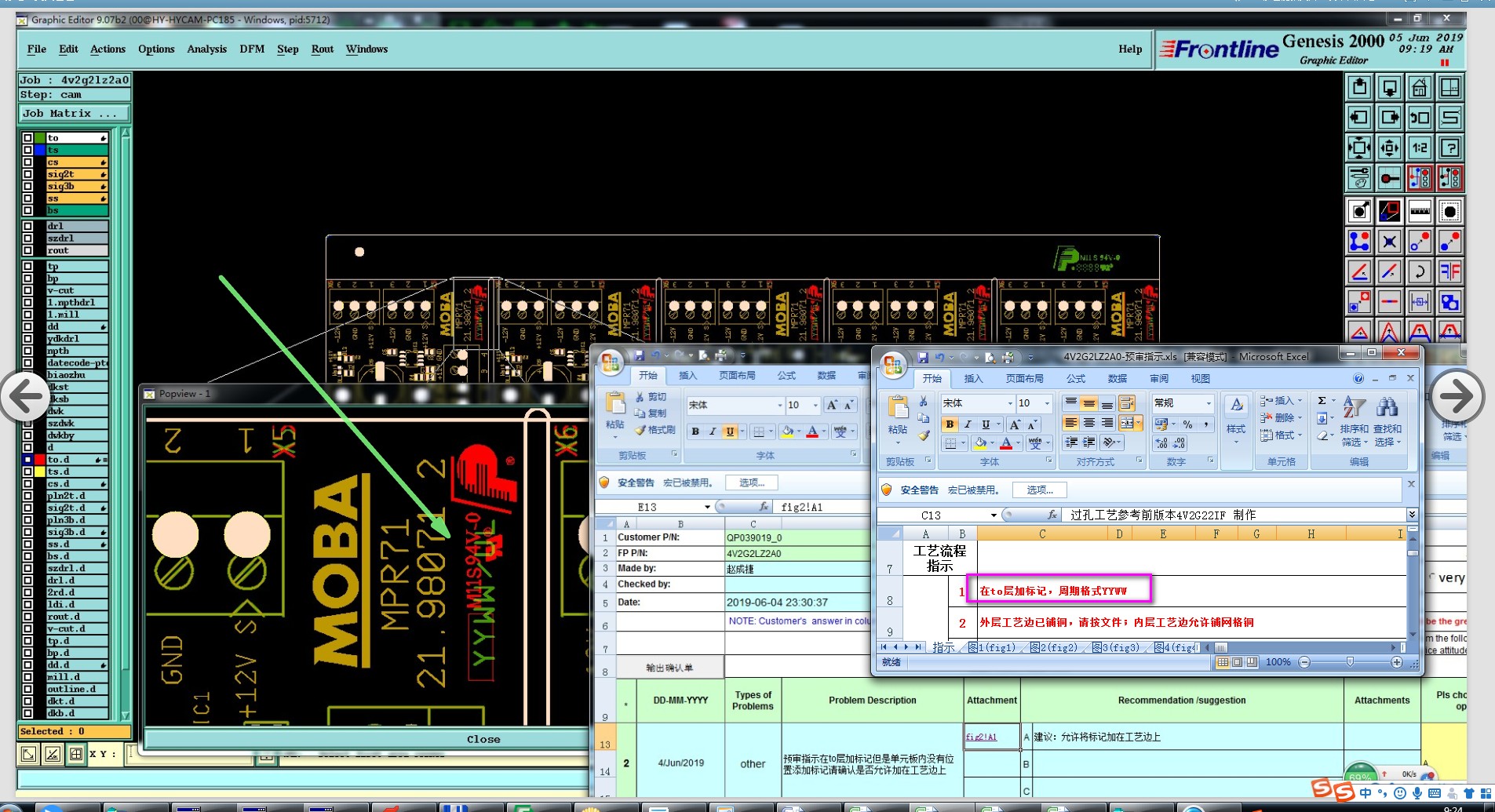Click the Format Painter brush in front Excel
The image size is (1495, 812).
(924, 435)
